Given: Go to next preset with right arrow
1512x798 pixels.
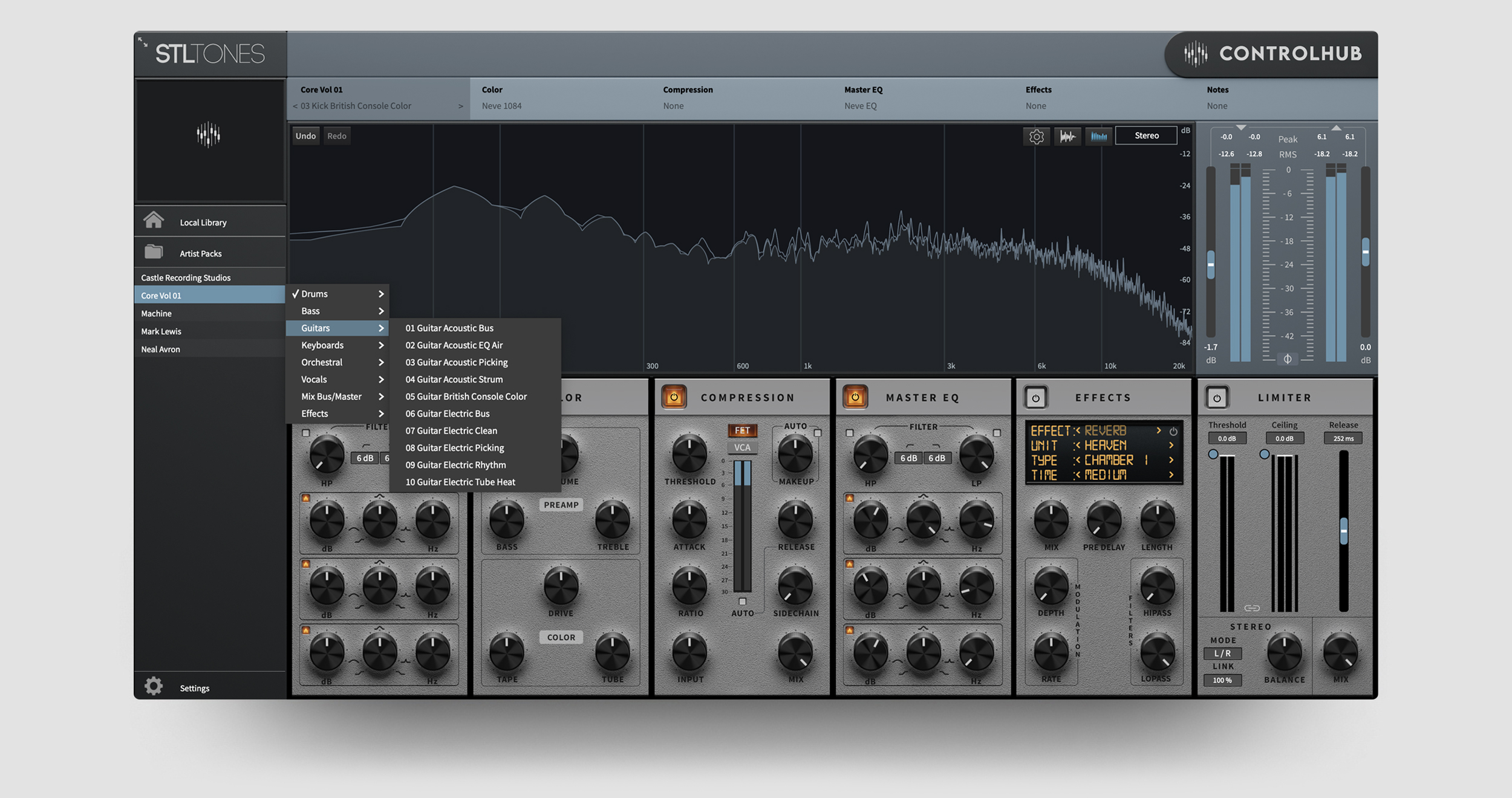Looking at the screenshot, I should coord(461,106).
